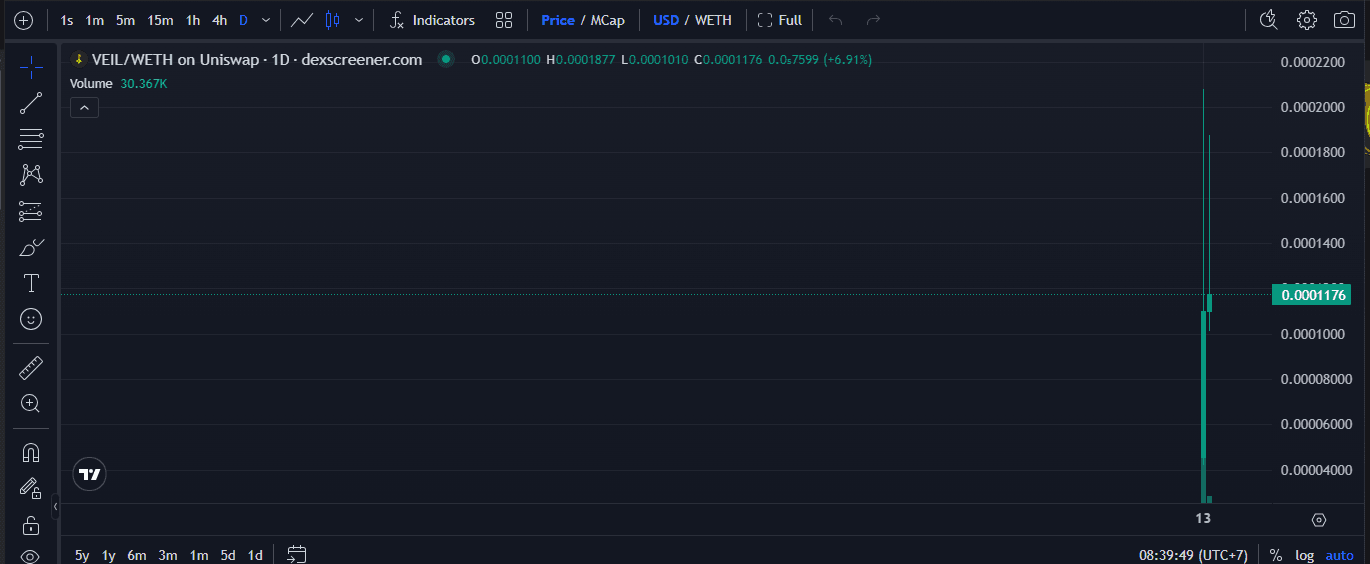Click the Volume 30.367K indicator label
The height and width of the screenshot is (564, 1370).
click(x=119, y=84)
